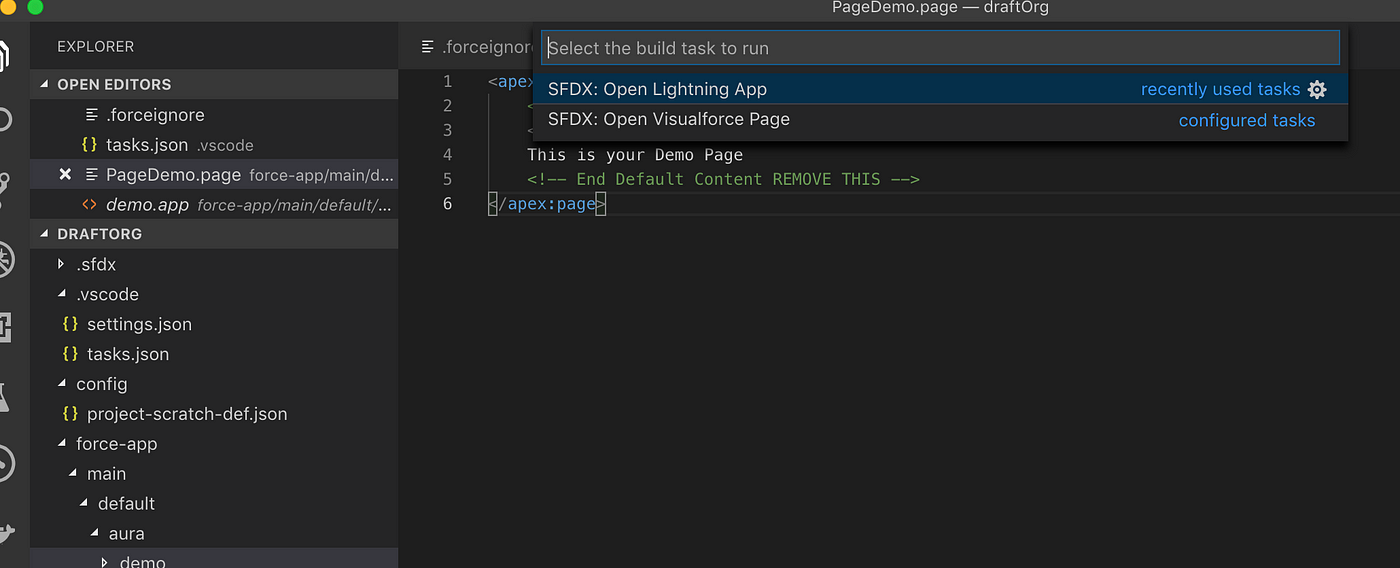Focus the 'Select the build task to run' input
The width and height of the screenshot is (1400, 568).
pyautogui.click(x=940, y=48)
